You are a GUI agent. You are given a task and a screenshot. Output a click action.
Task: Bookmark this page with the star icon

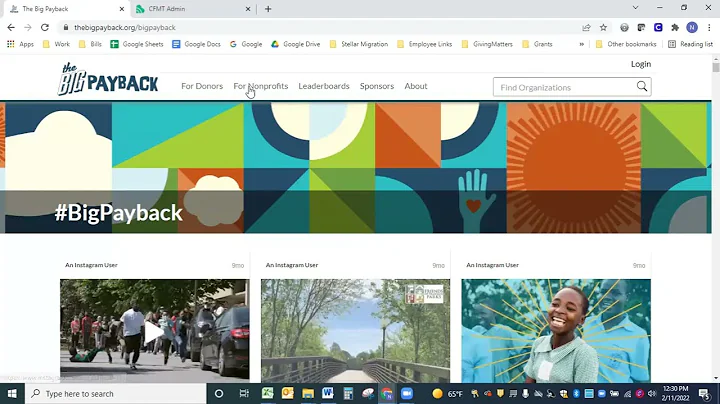pyautogui.click(x=603, y=28)
